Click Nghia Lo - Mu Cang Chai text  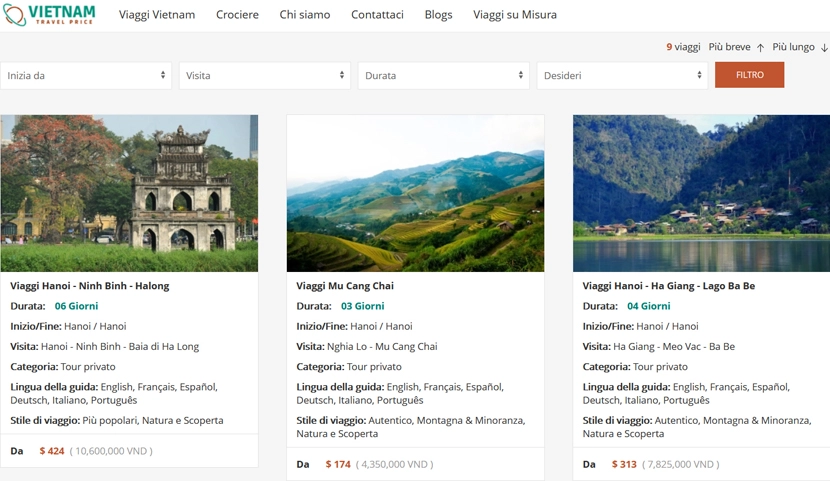(x=382, y=347)
